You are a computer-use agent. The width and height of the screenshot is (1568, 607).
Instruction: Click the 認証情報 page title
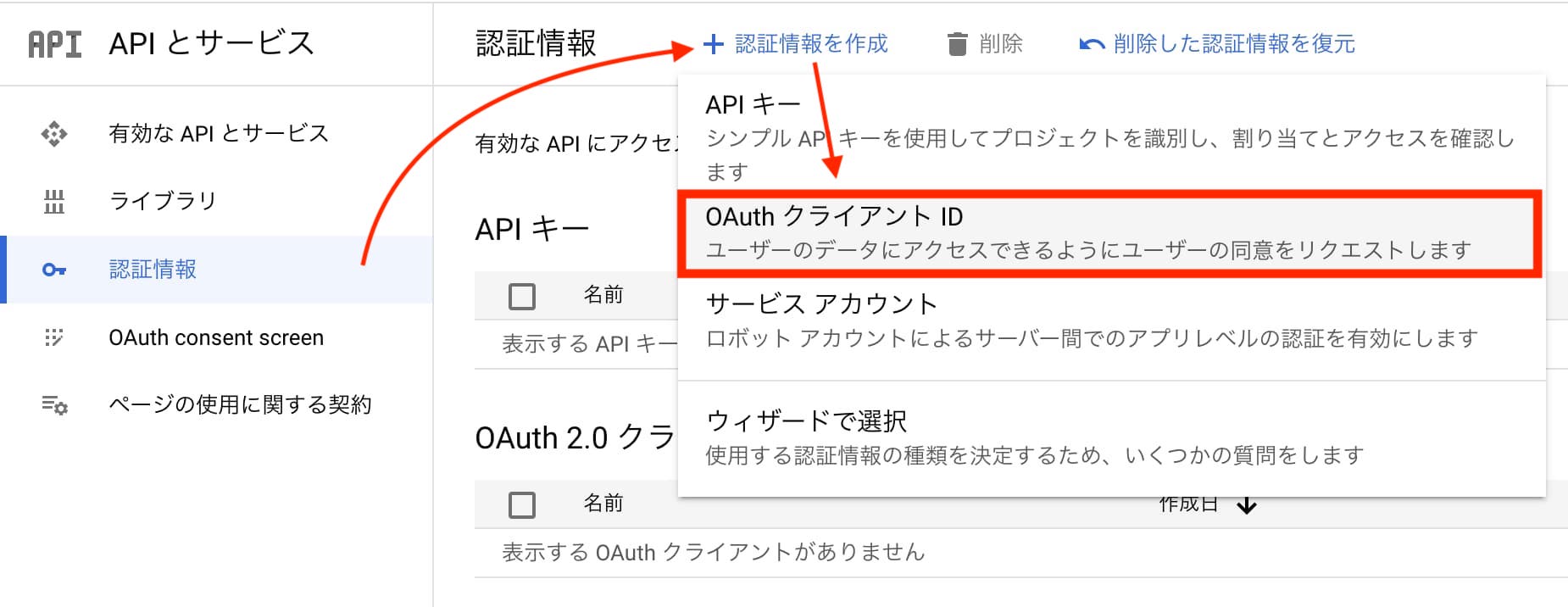536,43
